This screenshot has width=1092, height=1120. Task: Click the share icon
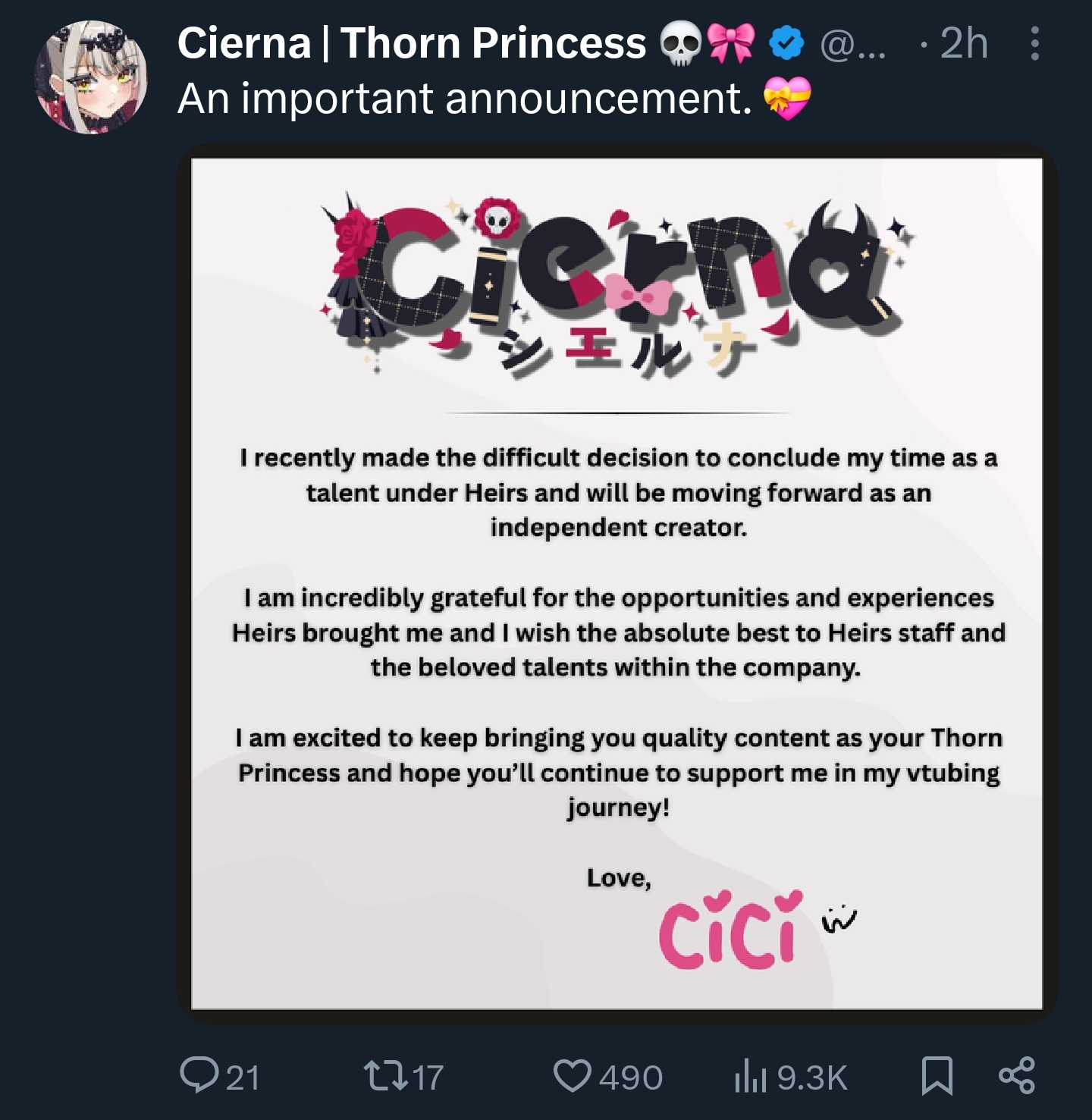point(1016,1075)
